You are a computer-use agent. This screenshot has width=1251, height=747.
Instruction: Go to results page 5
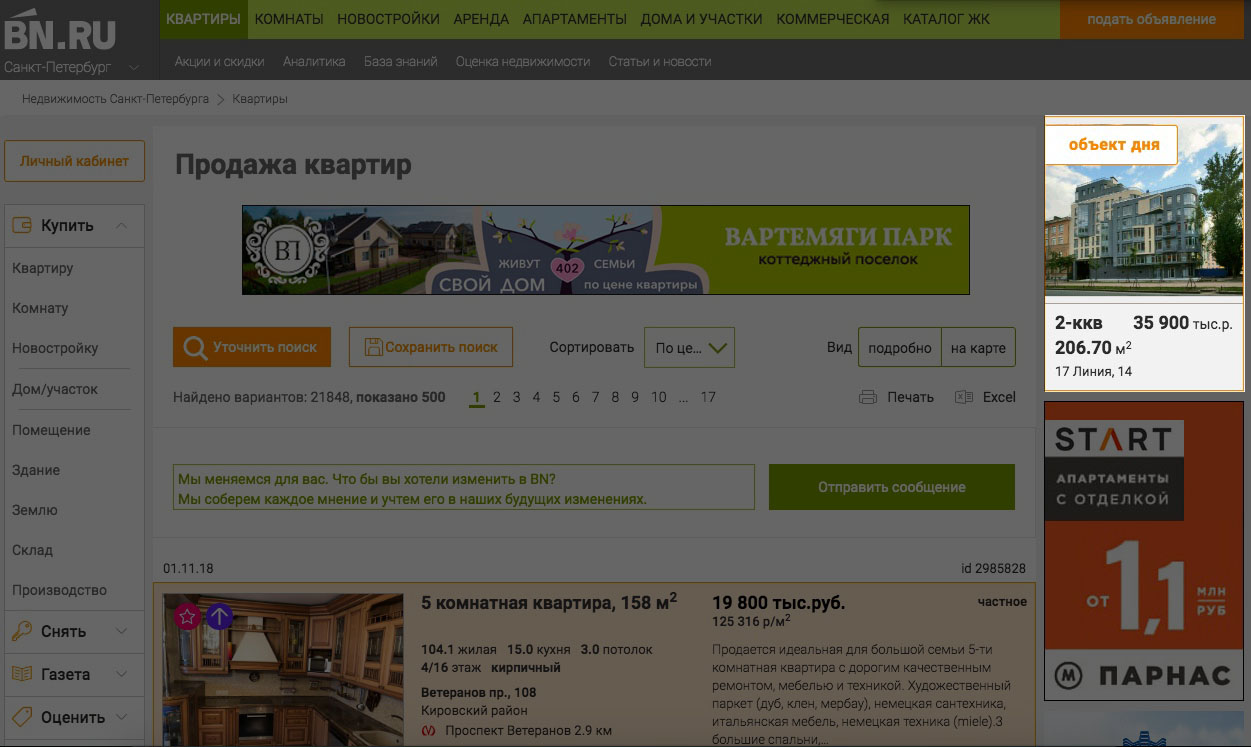pyautogui.click(x=556, y=397)
